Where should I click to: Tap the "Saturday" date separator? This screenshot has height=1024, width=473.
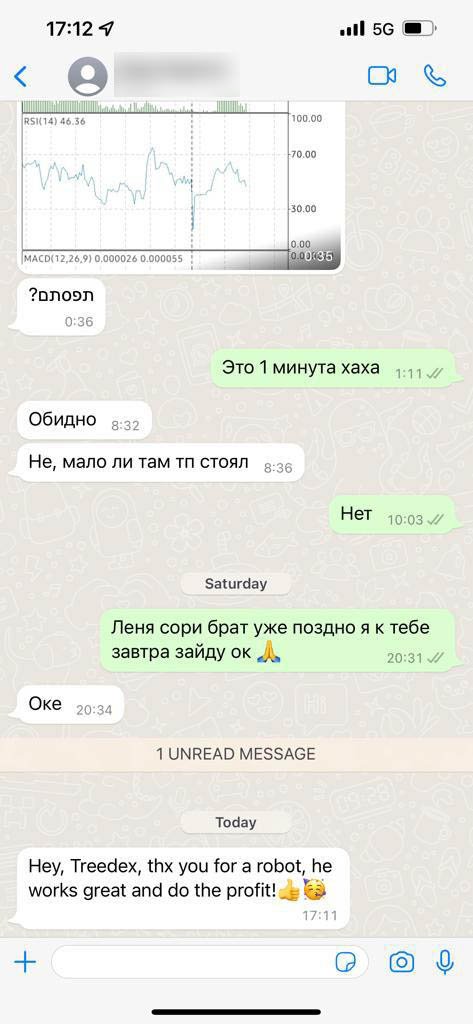pos(236,584)
